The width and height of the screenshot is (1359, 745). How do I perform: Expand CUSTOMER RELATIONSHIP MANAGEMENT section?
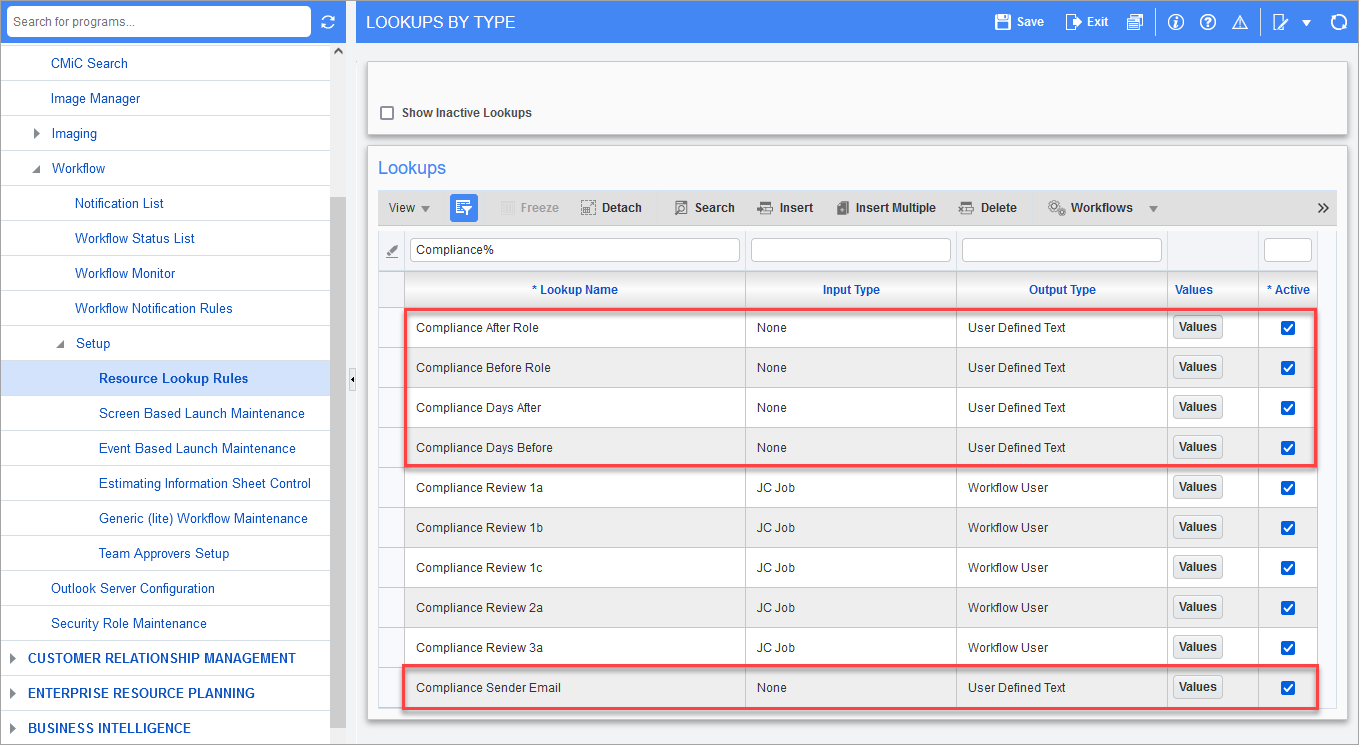click(x=14, y=658)
